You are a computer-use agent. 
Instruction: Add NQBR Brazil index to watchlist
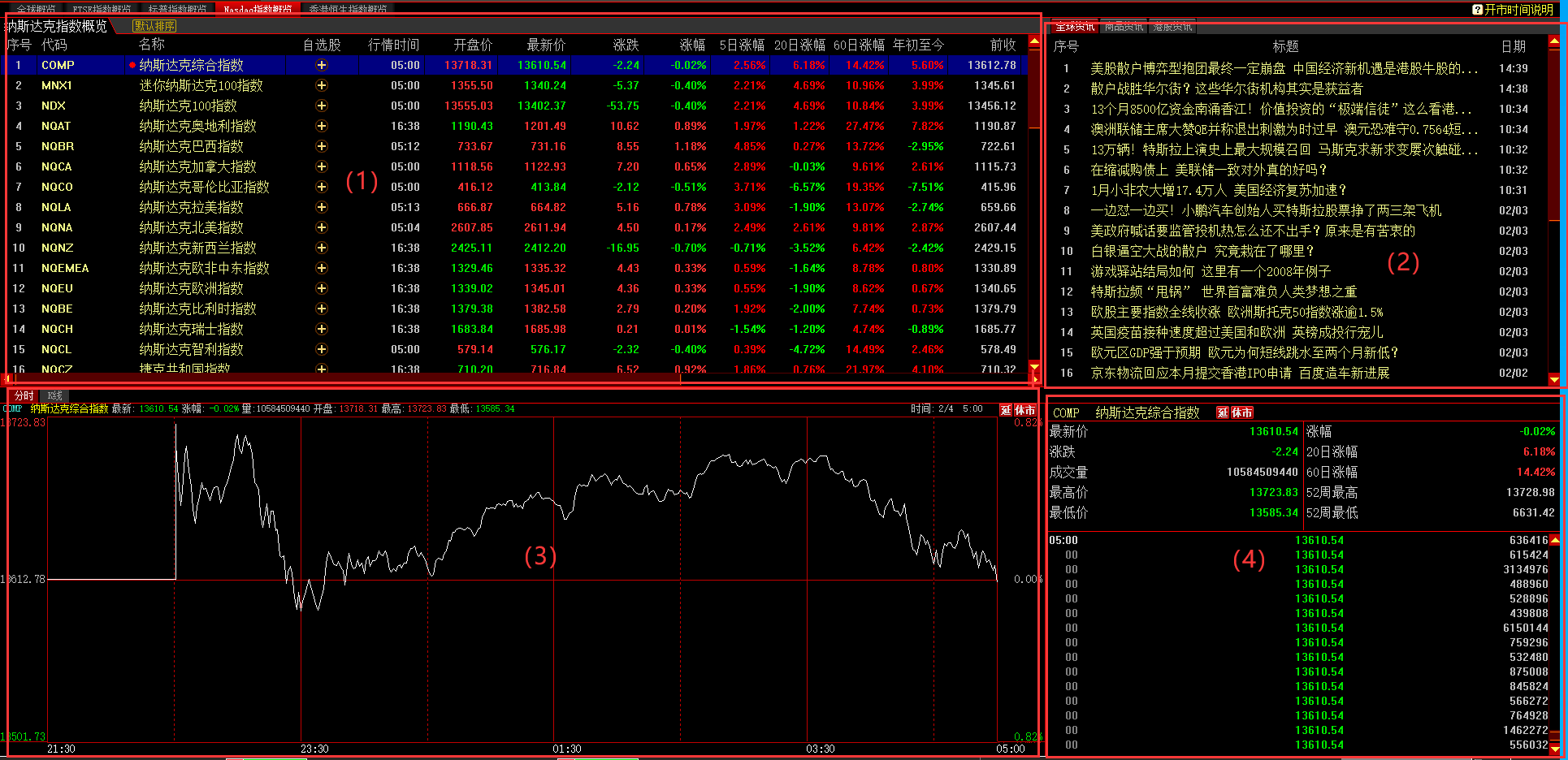(x=322, y=146)
